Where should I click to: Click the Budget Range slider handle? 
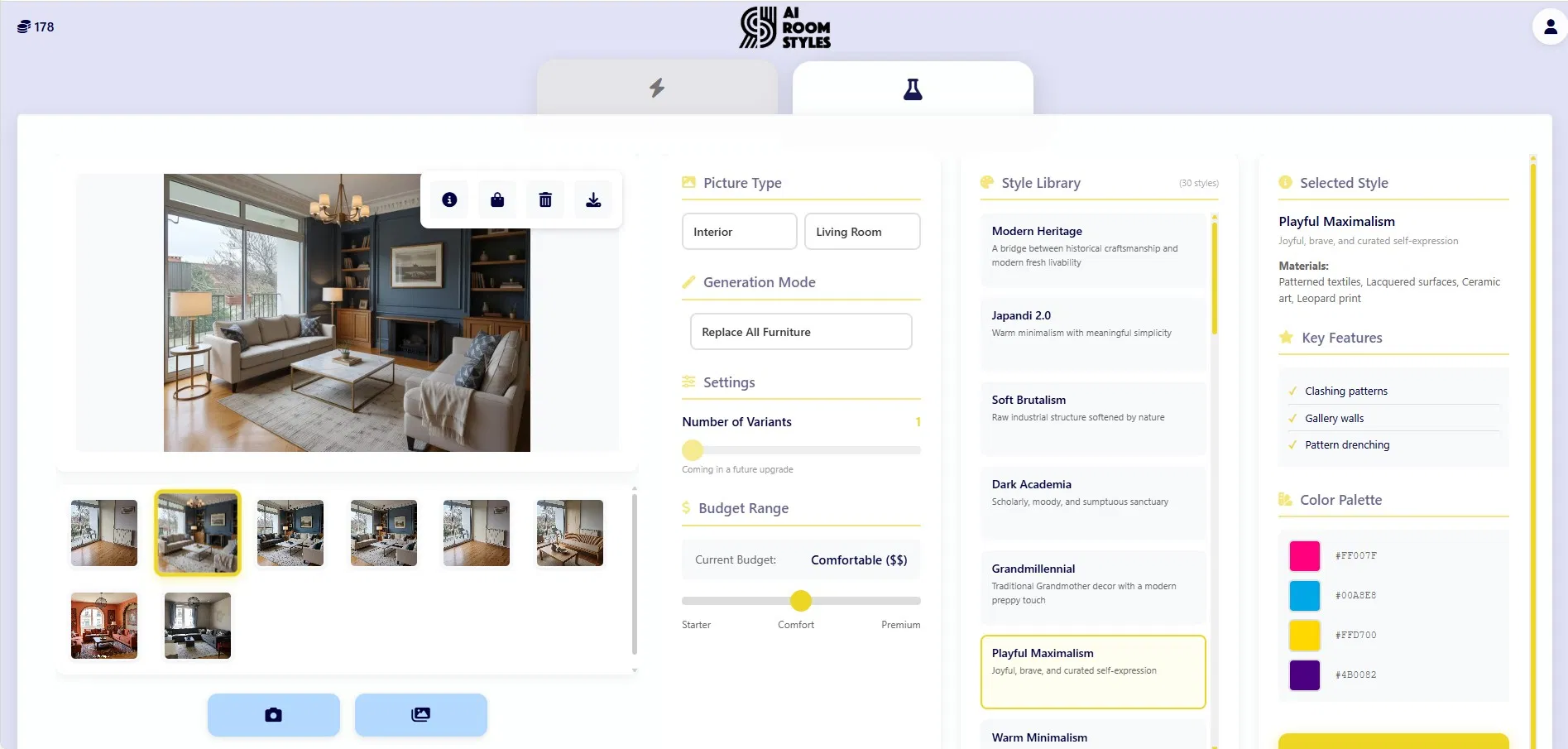[800, 601]
